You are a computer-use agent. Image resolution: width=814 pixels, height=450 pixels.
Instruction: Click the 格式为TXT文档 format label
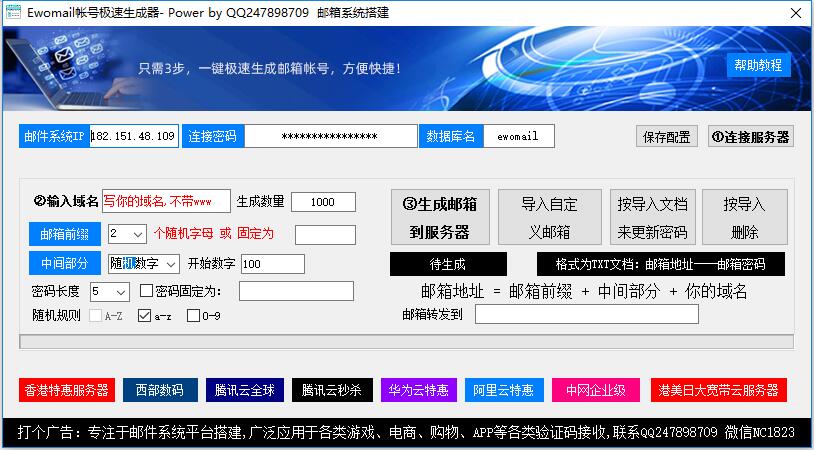(x=661, y=264)
